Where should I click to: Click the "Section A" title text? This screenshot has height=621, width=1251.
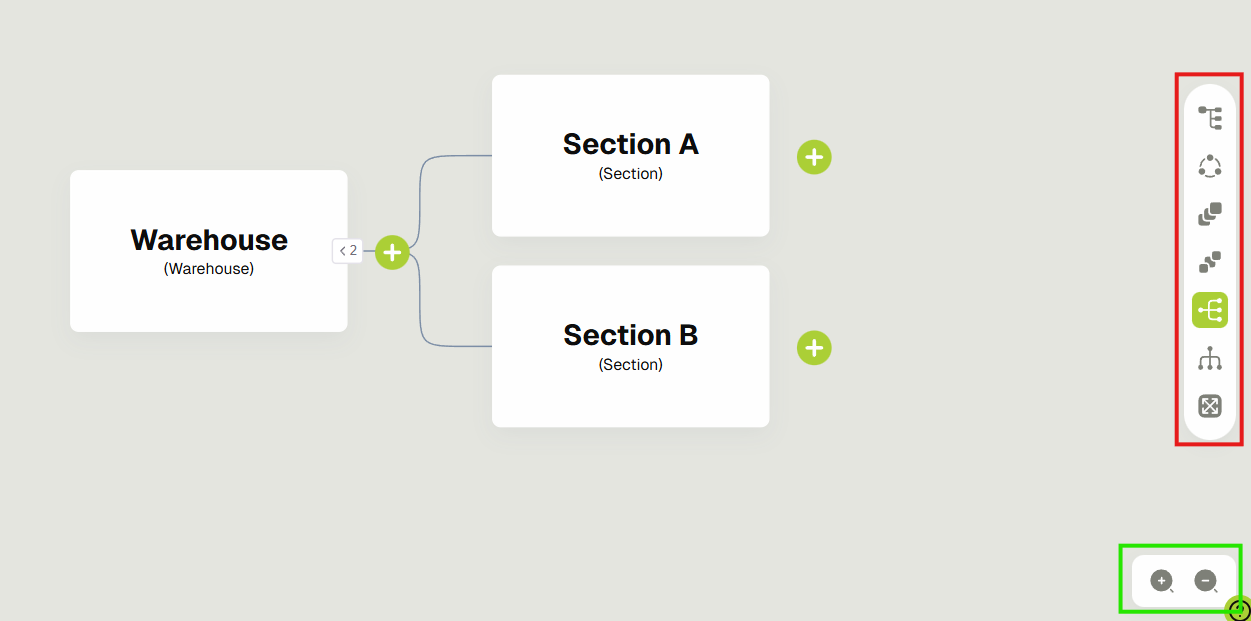pos(630,145)
